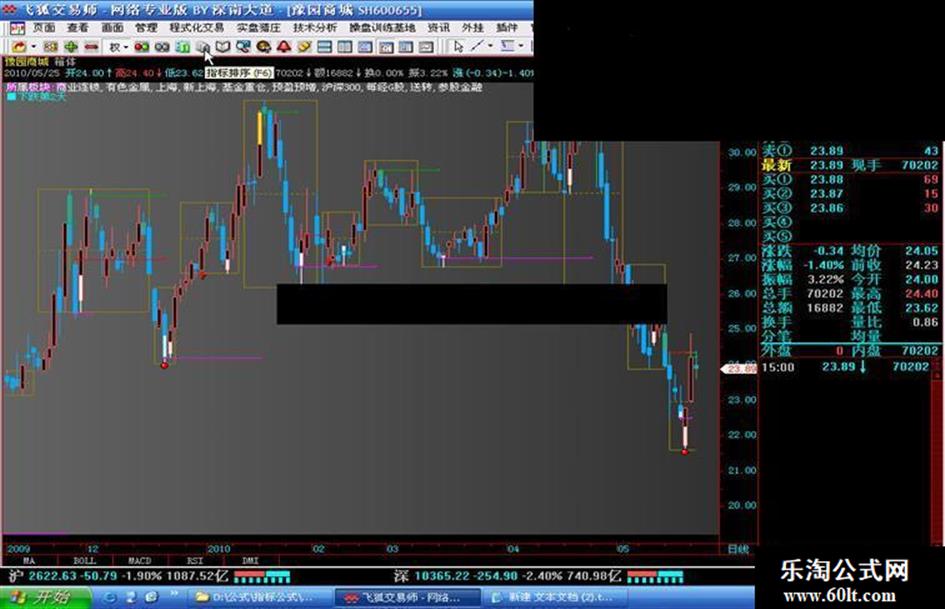The width and height of the screenshot is (945, 609).
Task: Click first quick-launch icon next to 开始
Action: 110,597
